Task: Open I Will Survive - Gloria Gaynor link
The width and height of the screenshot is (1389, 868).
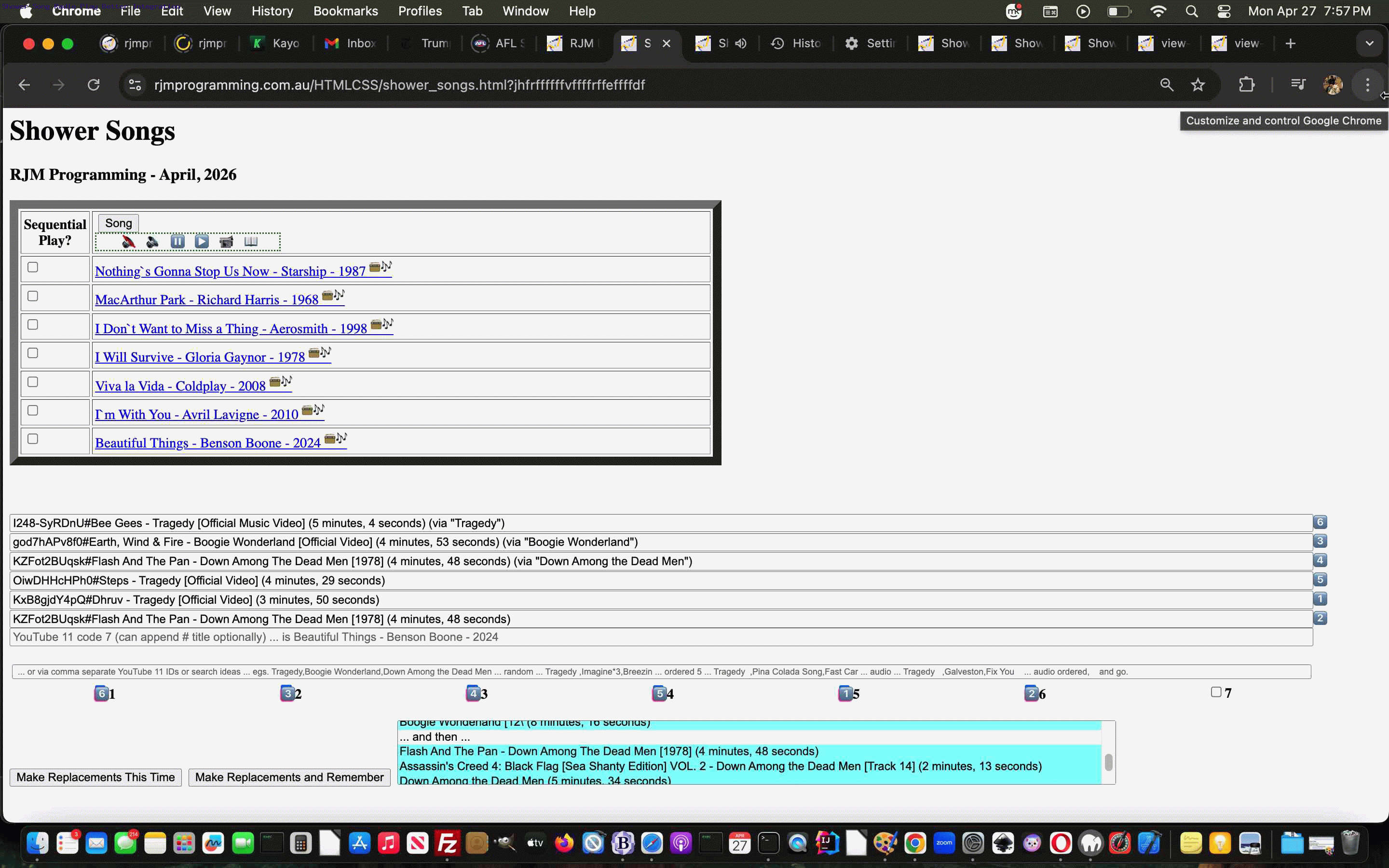Action: 200,357
